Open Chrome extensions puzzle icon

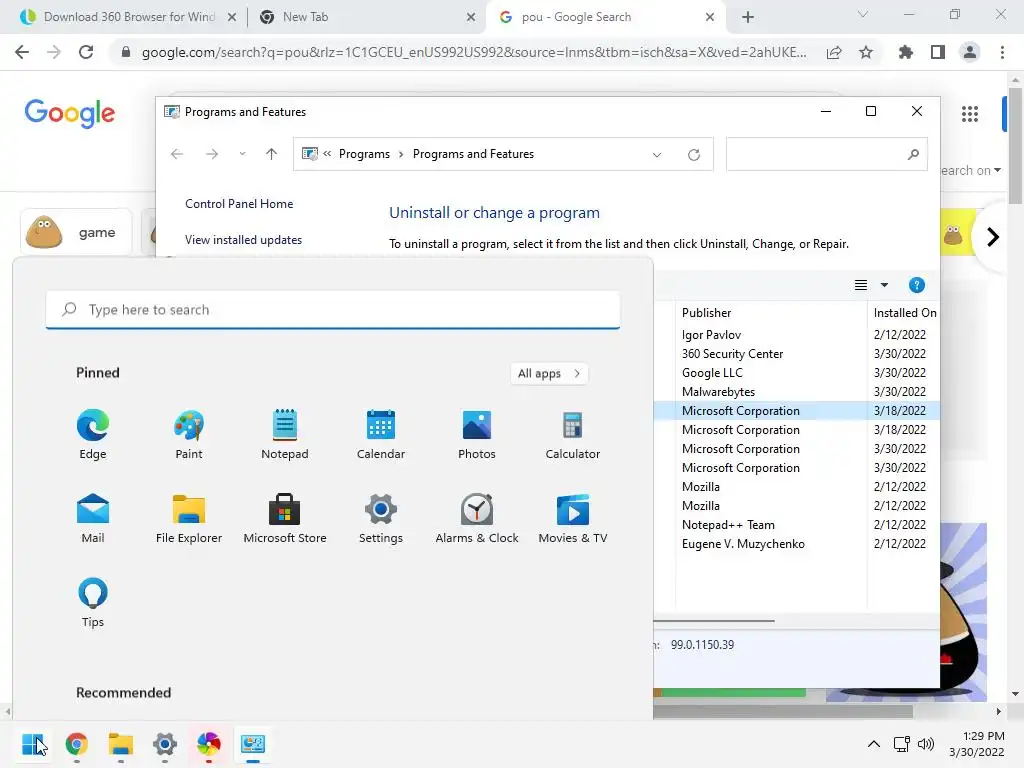pos(906,52)
